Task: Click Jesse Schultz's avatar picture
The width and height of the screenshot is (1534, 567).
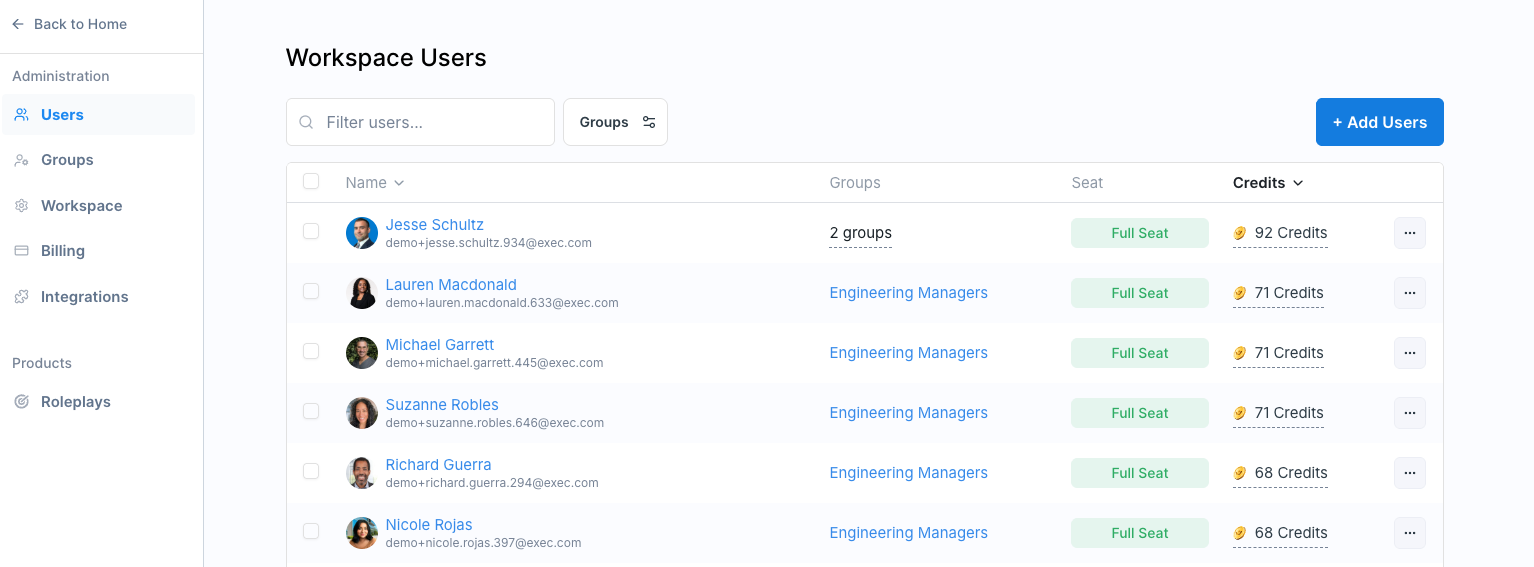Action: (x=362, y=233)
